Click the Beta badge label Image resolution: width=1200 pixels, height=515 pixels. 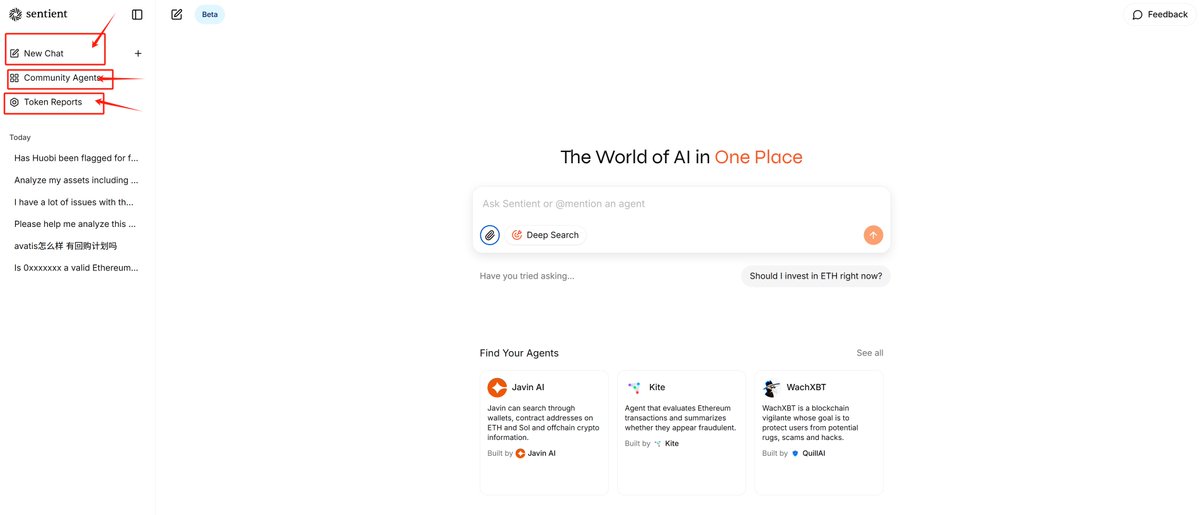tap(210, 15)
